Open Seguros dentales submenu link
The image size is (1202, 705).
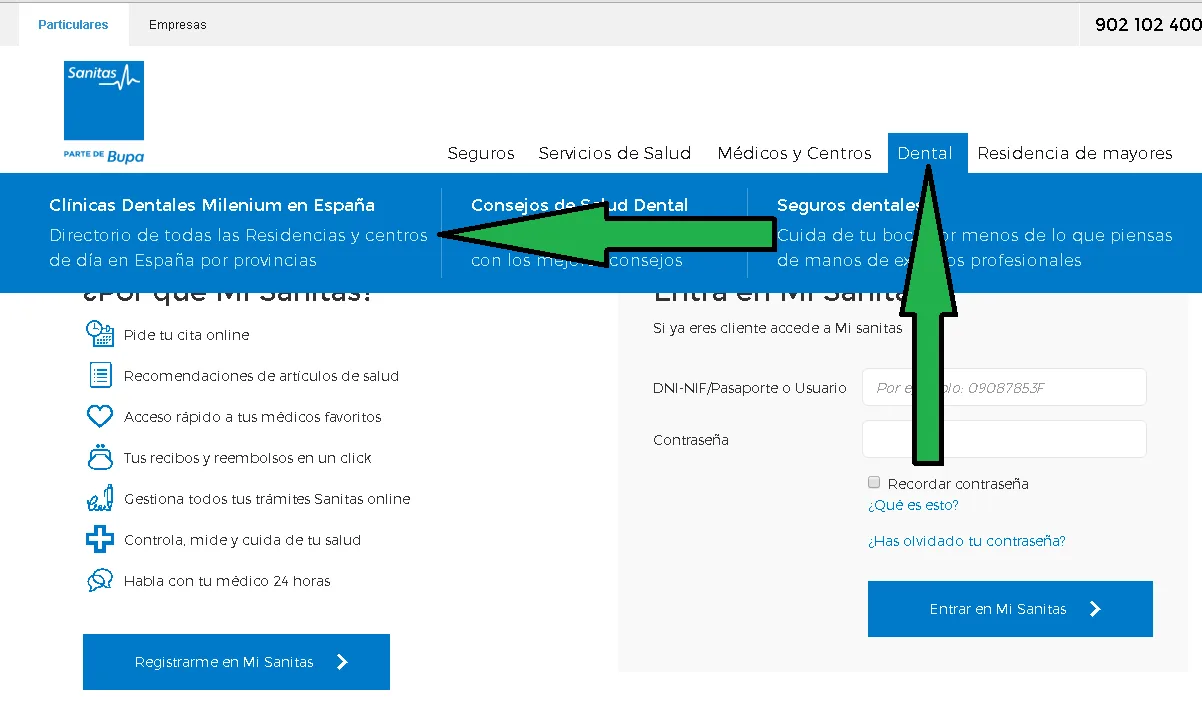tap(850, 205)
